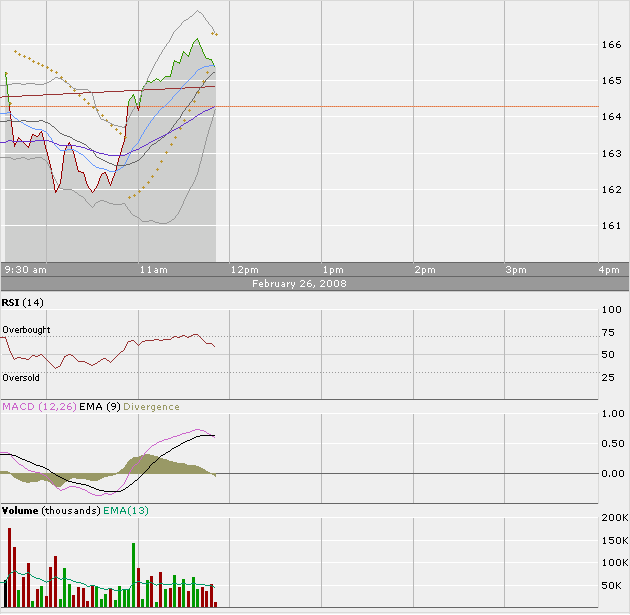Screen dimensions: 630x615
Task: Click the 12pm time axis label
Action: [244, 270]
